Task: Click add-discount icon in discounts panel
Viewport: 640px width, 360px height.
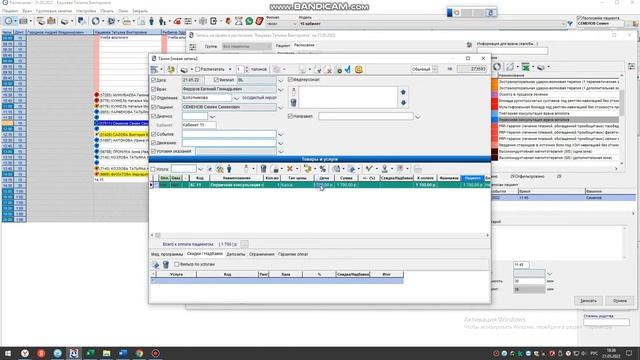Action: (156, 265)
